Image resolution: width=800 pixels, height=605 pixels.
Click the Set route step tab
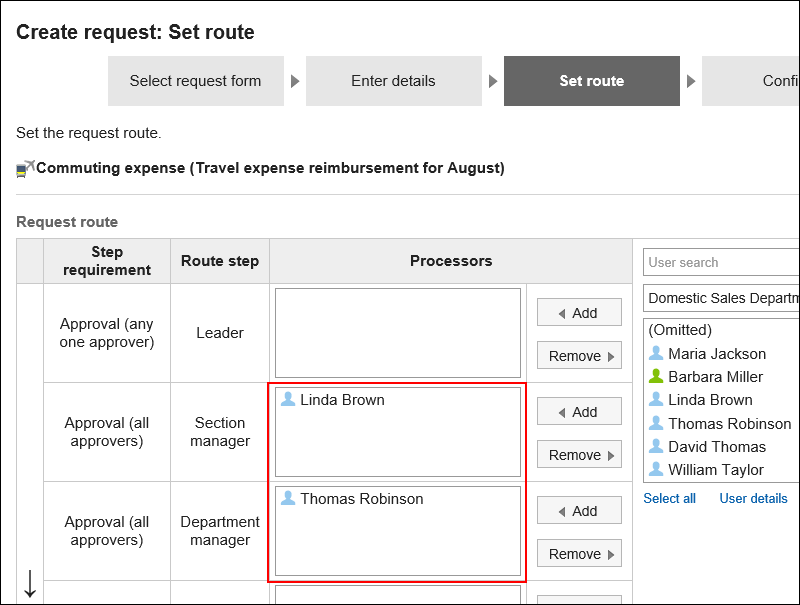[592, 81]
